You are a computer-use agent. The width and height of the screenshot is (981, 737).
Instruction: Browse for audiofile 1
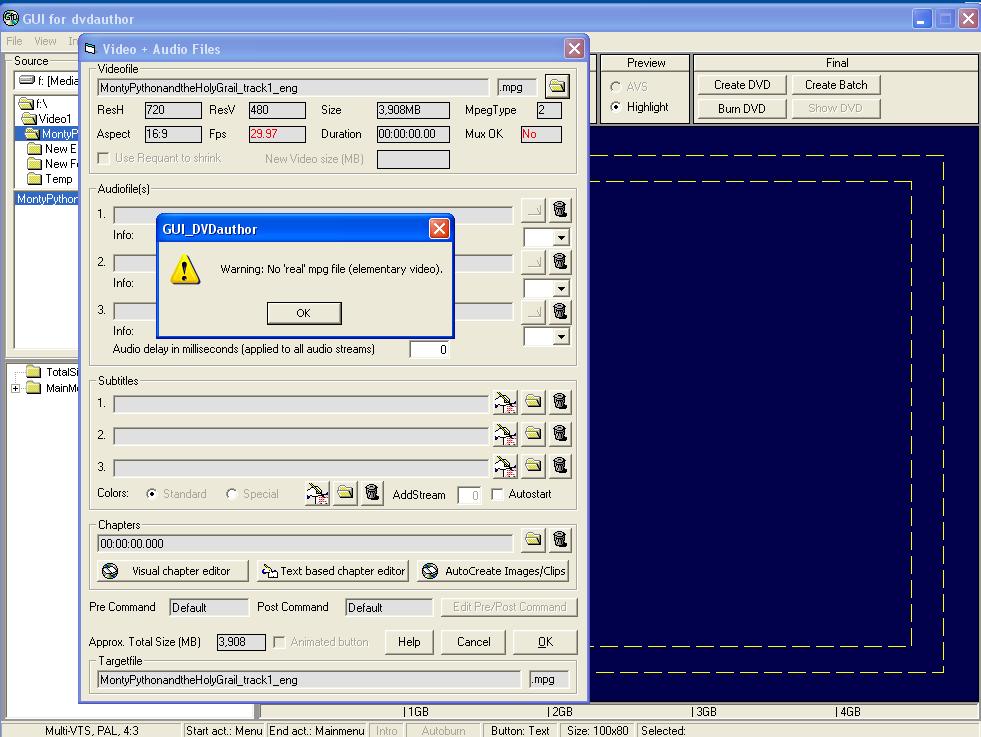(x=533, y=210)
